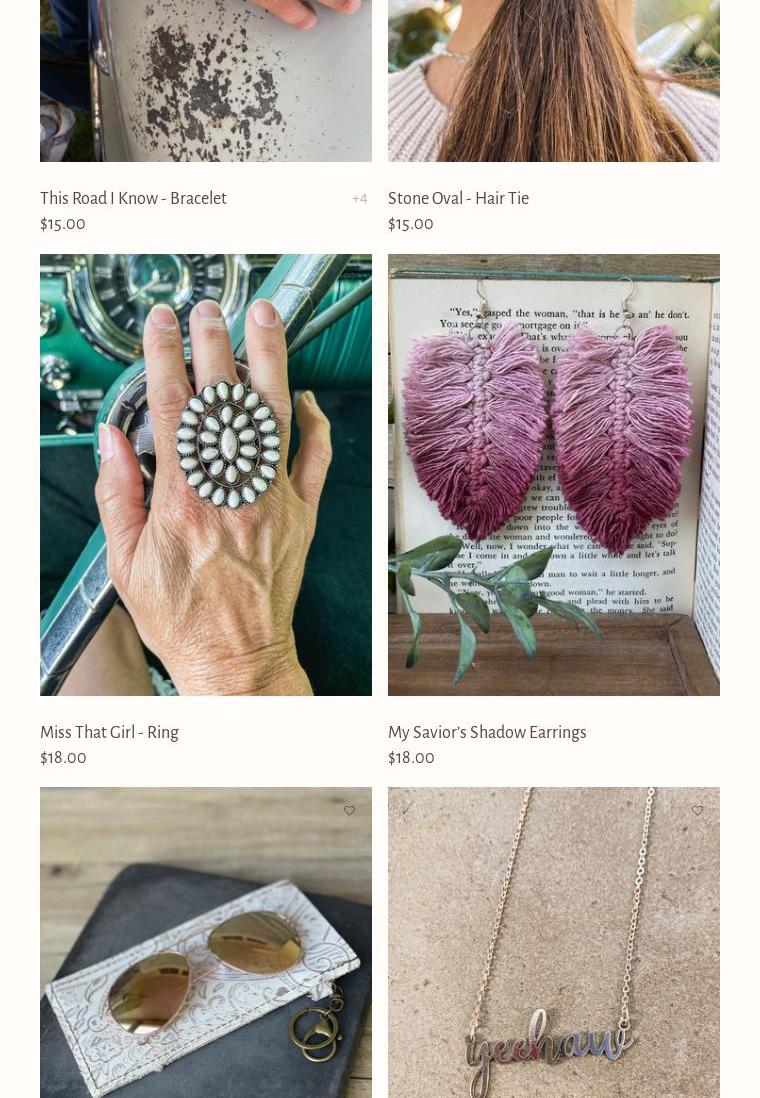Viewport: 760px width, 1098px height.
Task: Open This Road I Know - Bracelet link
Action: pyautogui.click(x=133, y=198)
